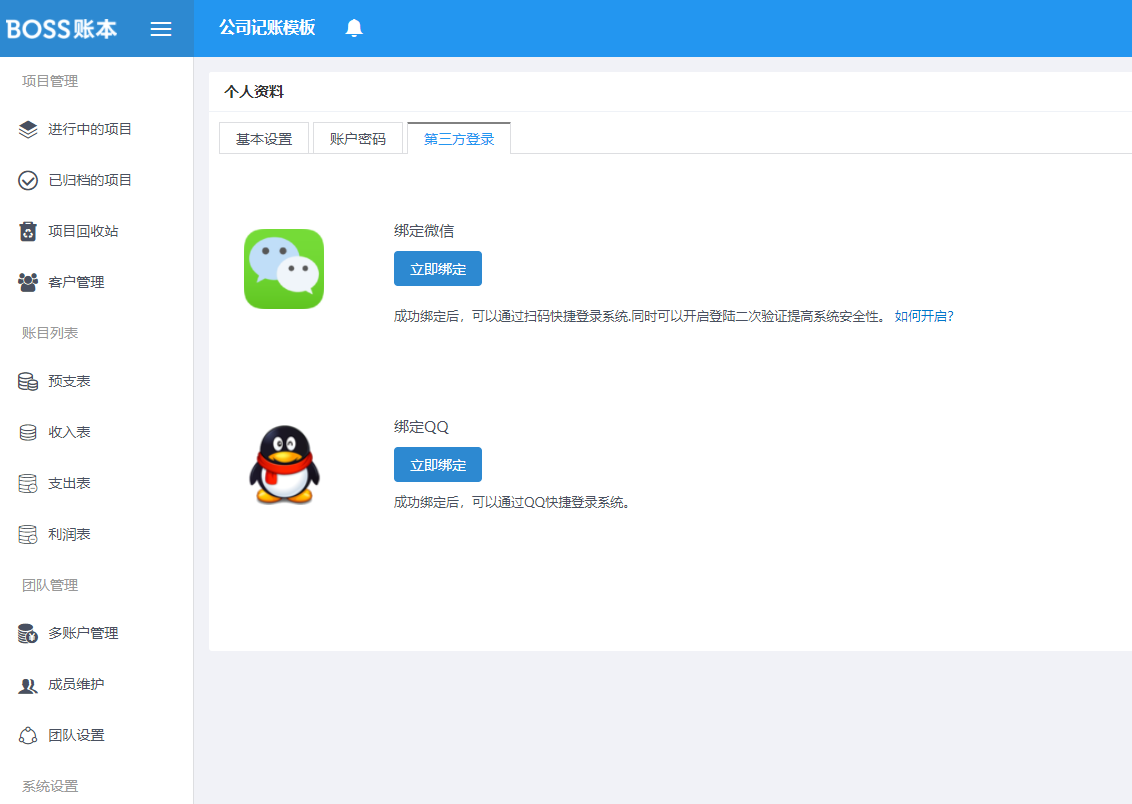The height and width of the screenshot is (804, 1132).
Task: Click the 收入表 database icon
Action: [x=28, y=432]
